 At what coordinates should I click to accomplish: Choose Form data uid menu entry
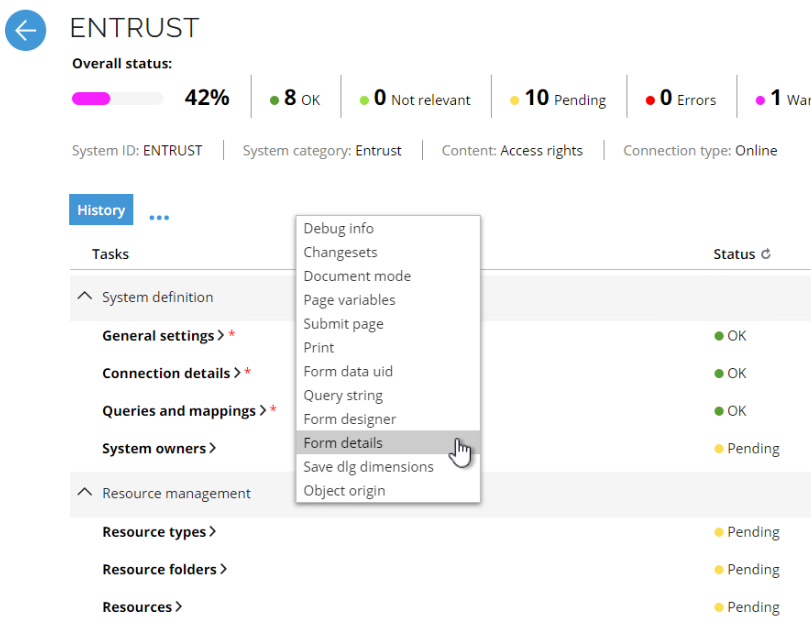388,371
